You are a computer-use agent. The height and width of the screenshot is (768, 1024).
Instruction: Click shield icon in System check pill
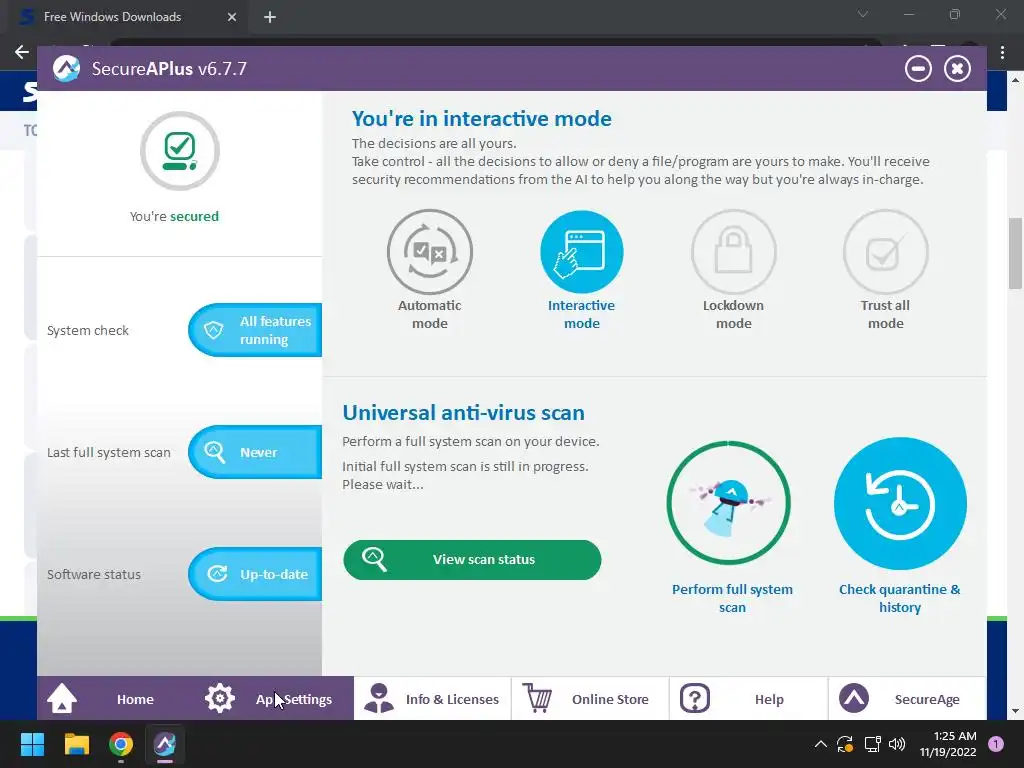coord(214,330)
